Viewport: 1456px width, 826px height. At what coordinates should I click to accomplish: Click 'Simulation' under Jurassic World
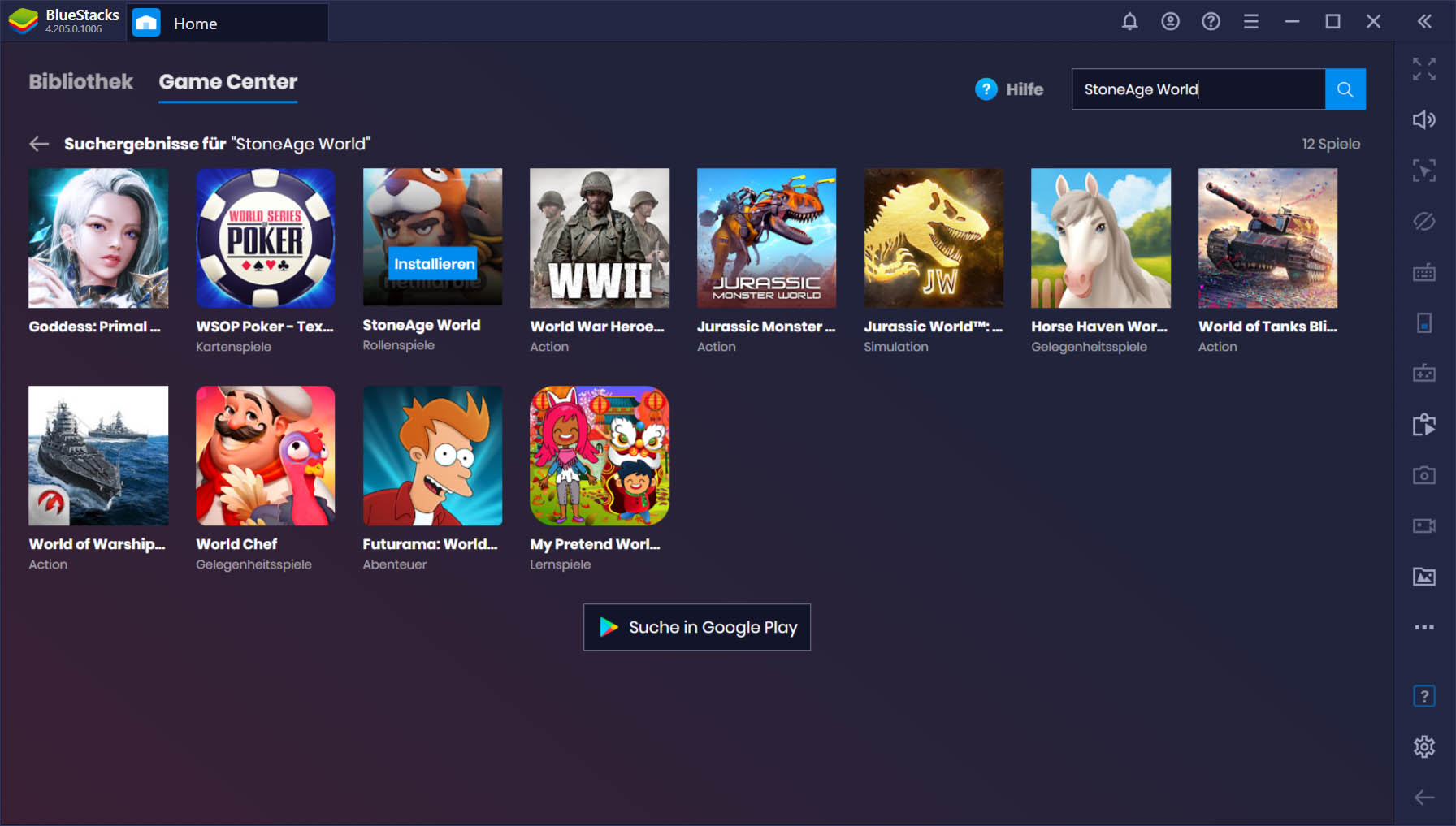pos(896,347)
